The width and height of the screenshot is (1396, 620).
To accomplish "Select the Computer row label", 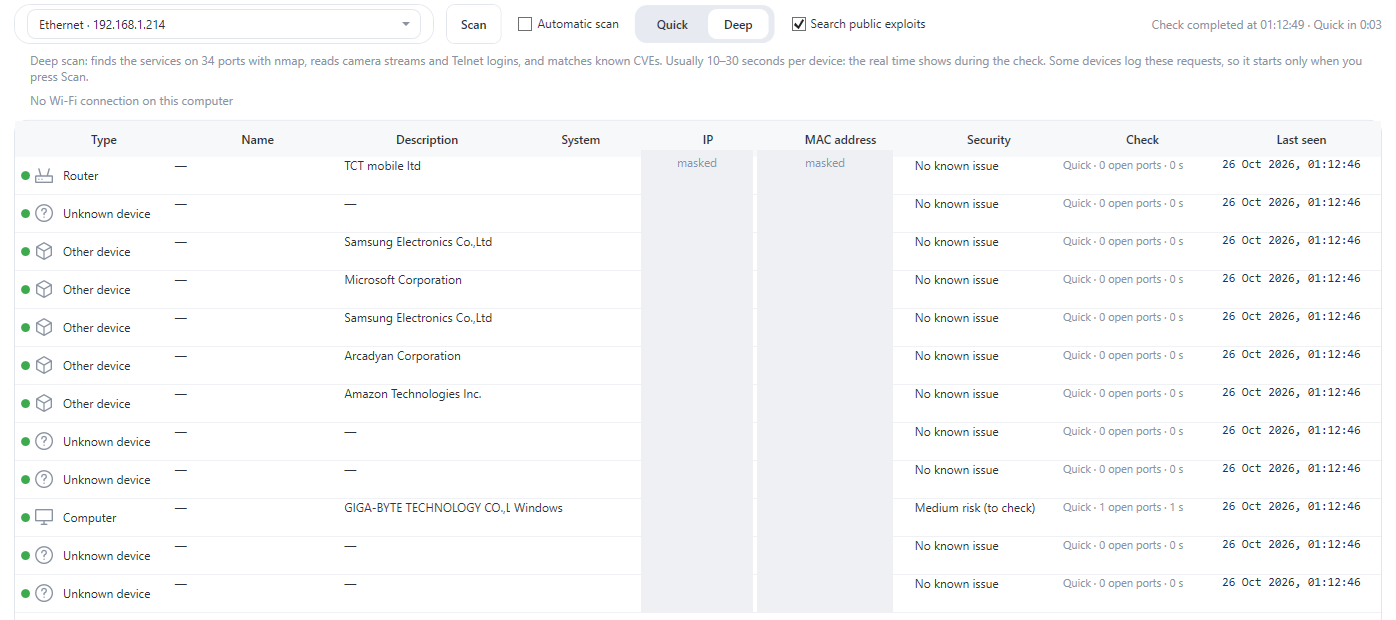I will coord(90,518).
